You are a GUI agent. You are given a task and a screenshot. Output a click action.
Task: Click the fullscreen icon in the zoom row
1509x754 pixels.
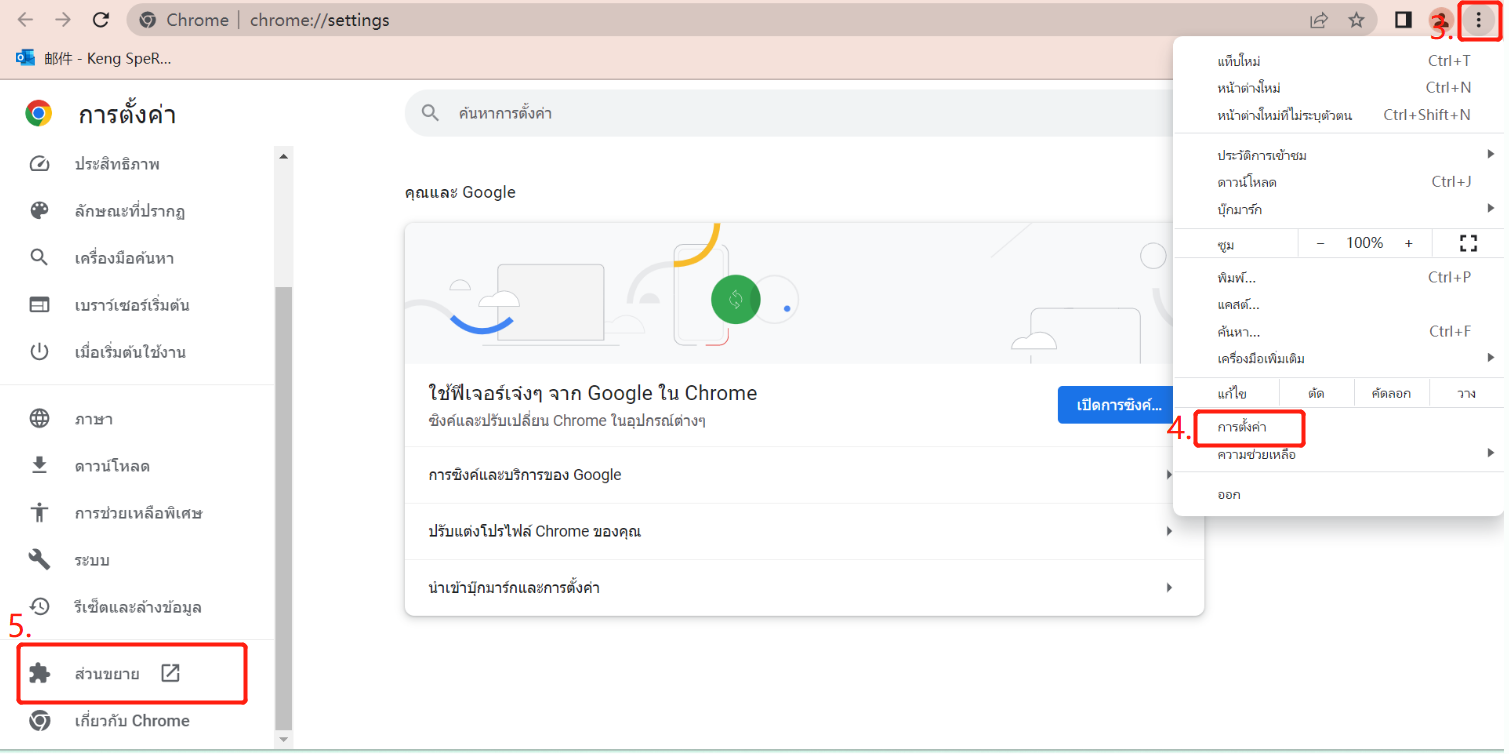1468,243
